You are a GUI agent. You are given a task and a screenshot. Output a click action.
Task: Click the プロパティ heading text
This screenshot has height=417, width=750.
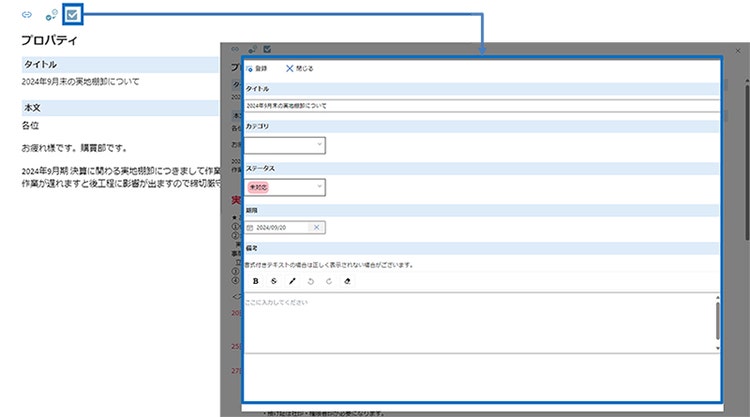49,40
